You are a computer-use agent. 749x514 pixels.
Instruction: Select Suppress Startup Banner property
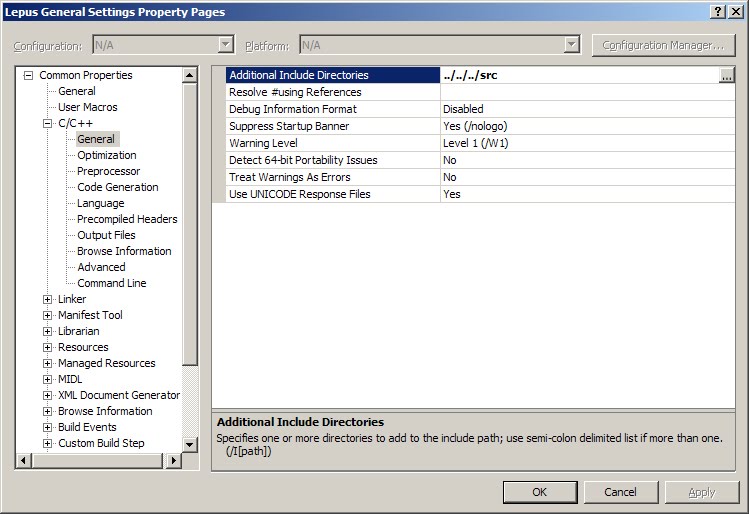[332, 126]
